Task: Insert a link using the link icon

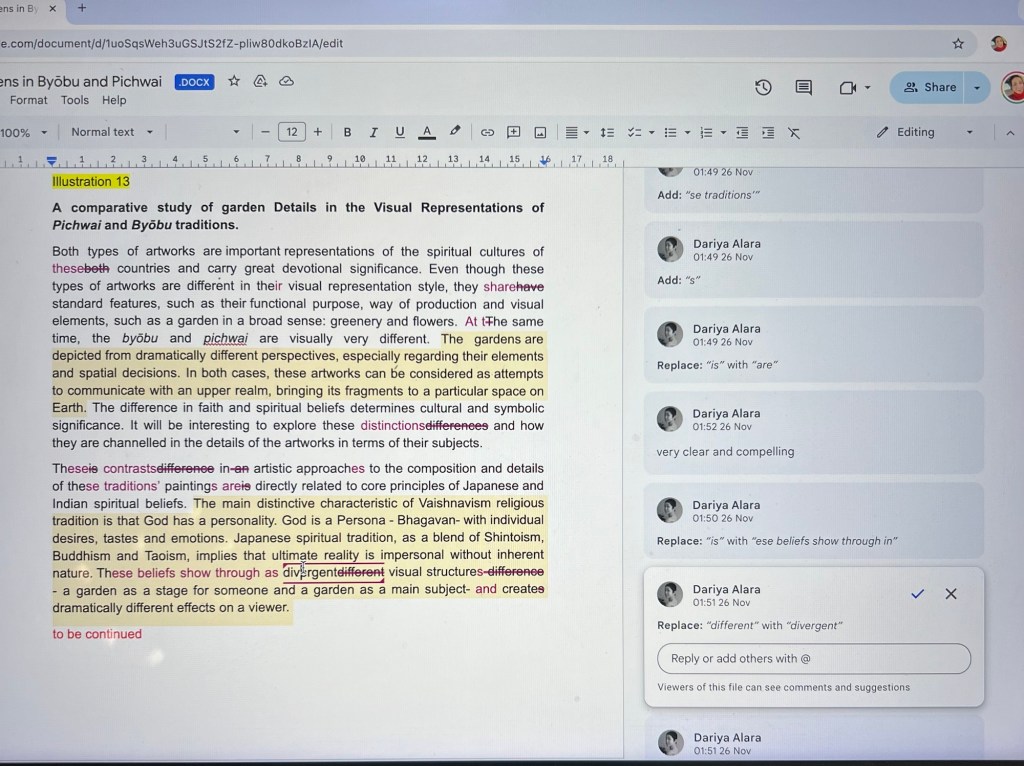Action: point(487,132)
